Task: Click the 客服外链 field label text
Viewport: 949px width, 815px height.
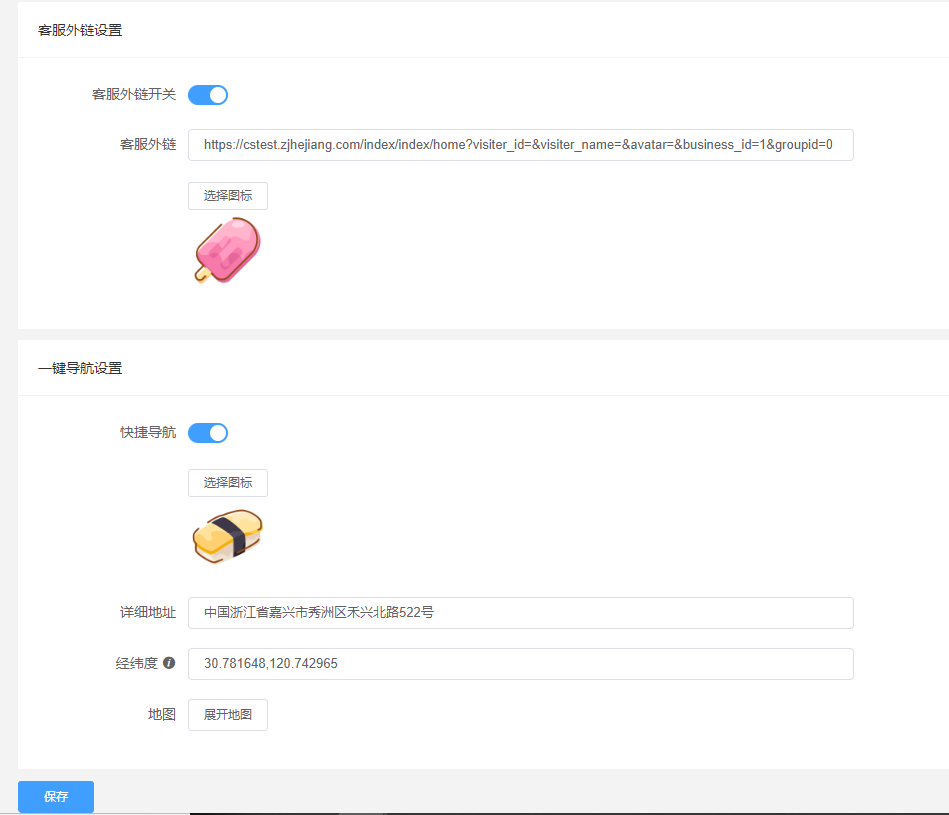Action: (x=148, y=145)
